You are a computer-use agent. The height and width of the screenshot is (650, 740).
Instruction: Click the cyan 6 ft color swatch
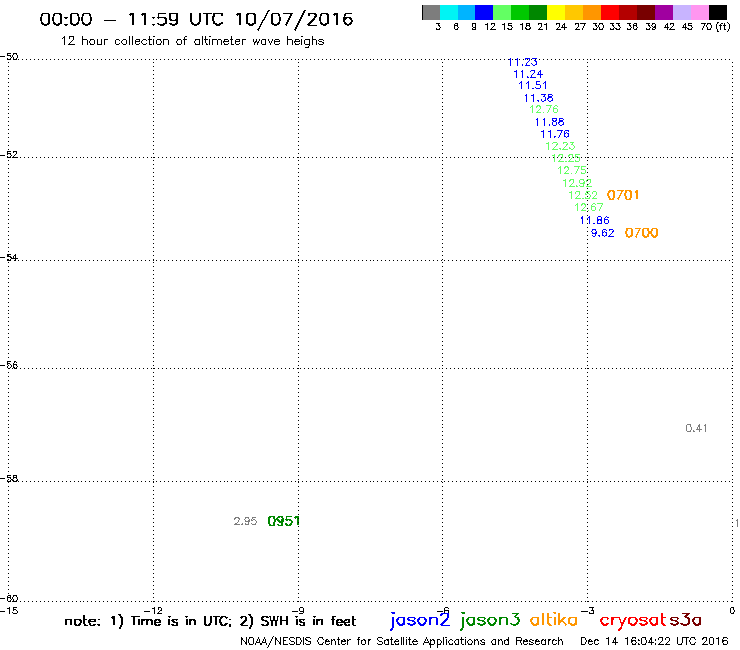point(449,12)
